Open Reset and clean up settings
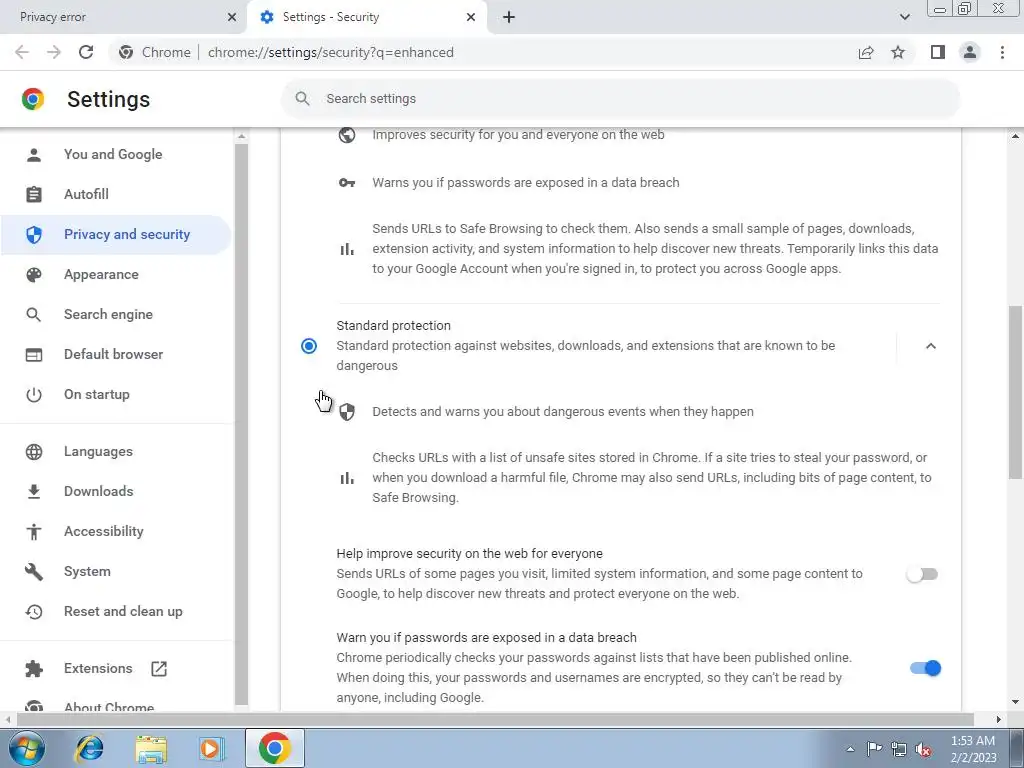The image size is (1024, 768). pos(115,611)
